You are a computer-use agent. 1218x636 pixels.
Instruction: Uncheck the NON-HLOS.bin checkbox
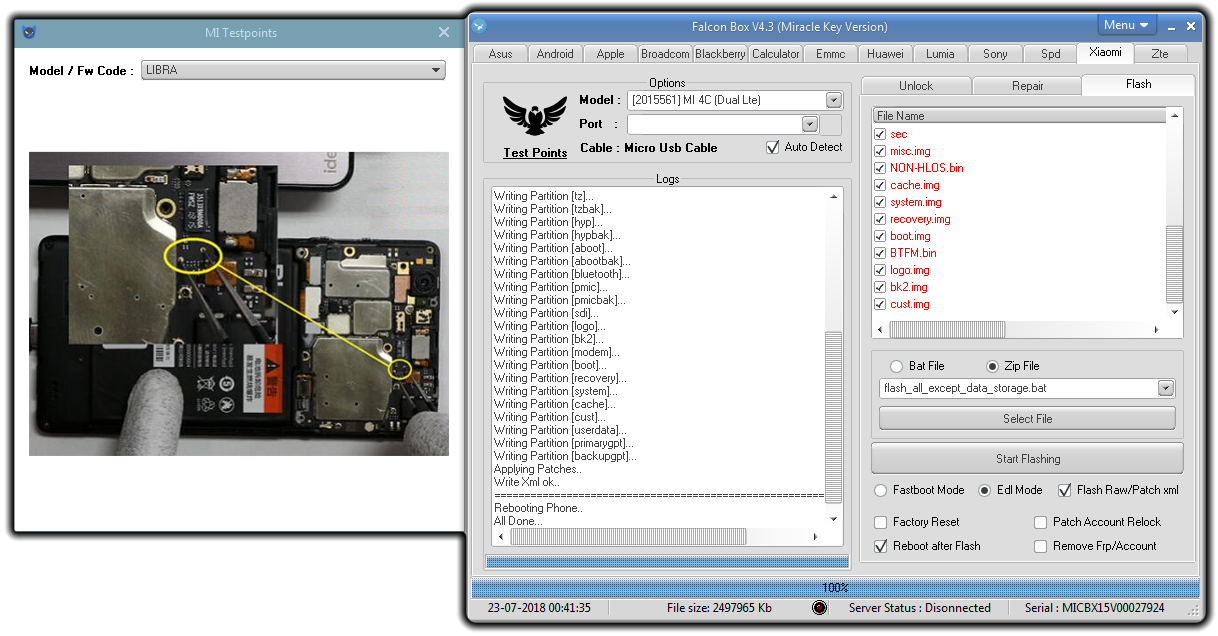tap(880, 168)
